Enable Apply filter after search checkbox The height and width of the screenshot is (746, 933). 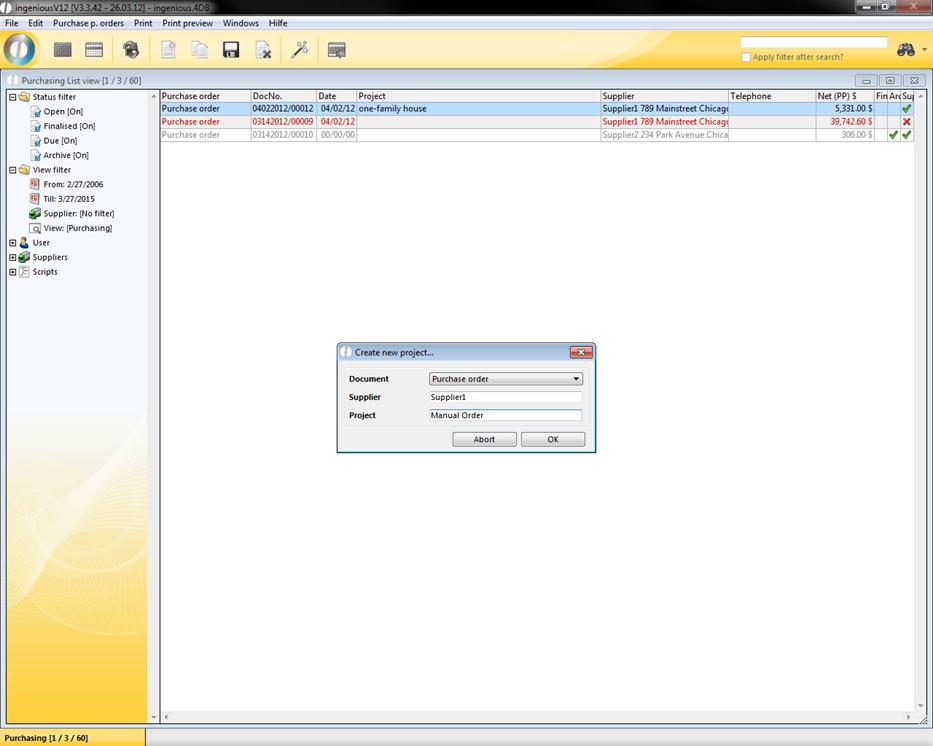pos(746,57)
